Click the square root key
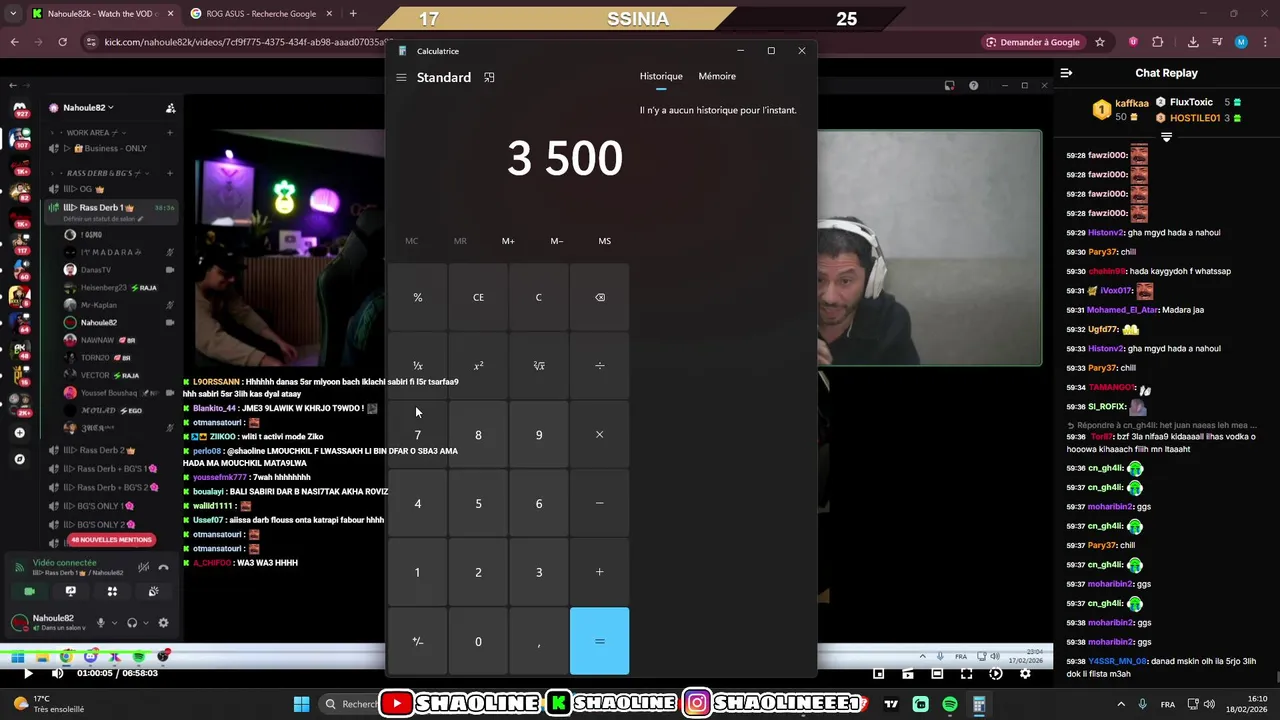Screen dimensions: 1280x720 tap(539, 366)
